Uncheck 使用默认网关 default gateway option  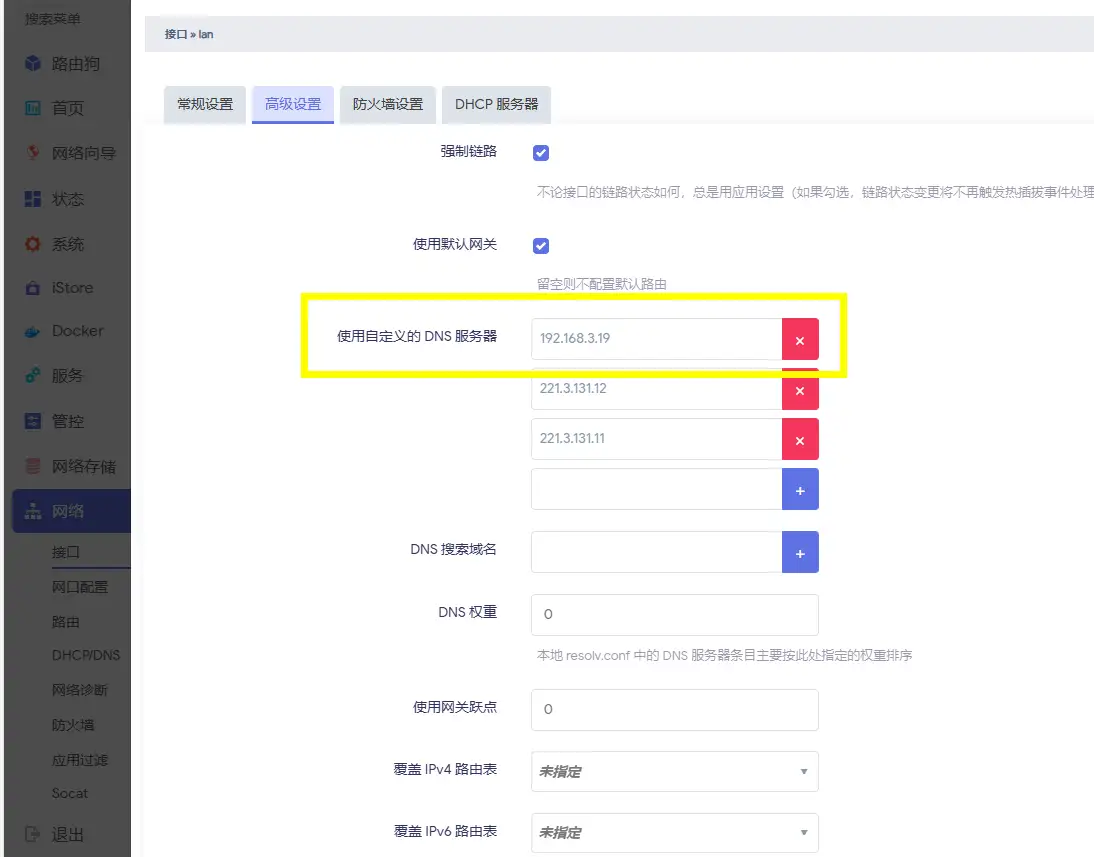tap(540, 245)
